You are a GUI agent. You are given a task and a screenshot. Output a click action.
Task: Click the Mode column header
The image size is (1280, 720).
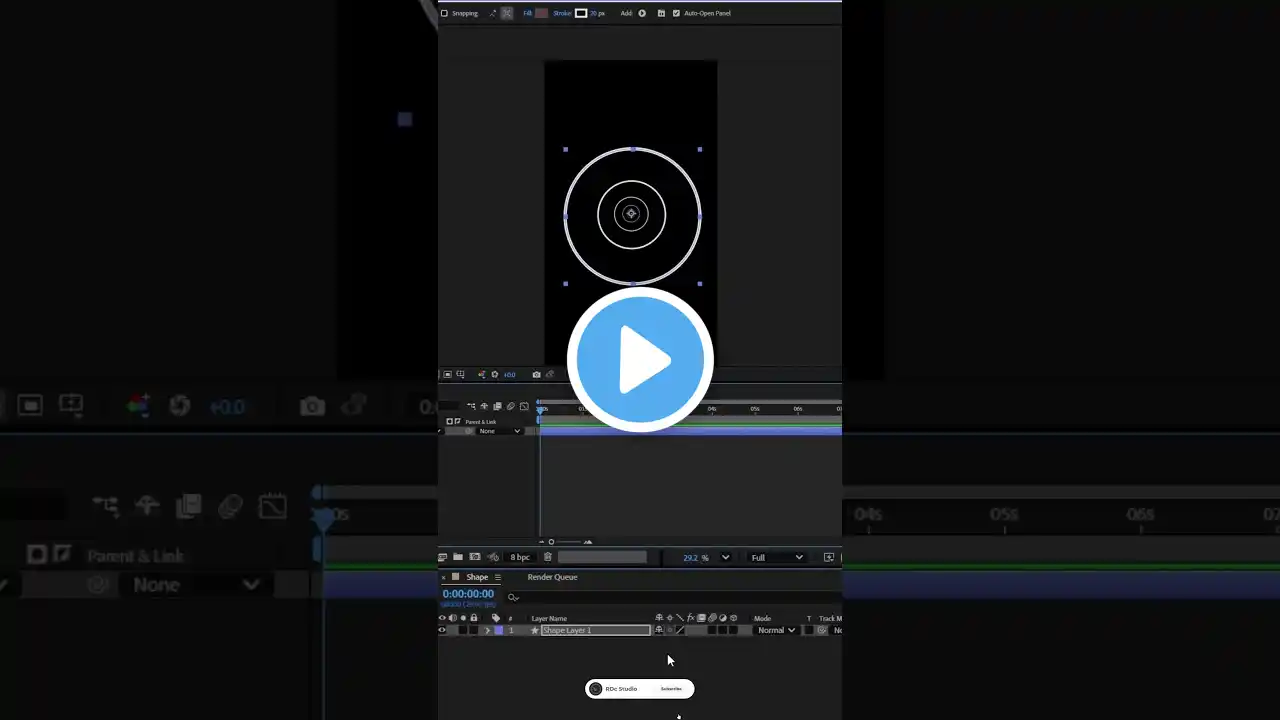click(762, 618)
